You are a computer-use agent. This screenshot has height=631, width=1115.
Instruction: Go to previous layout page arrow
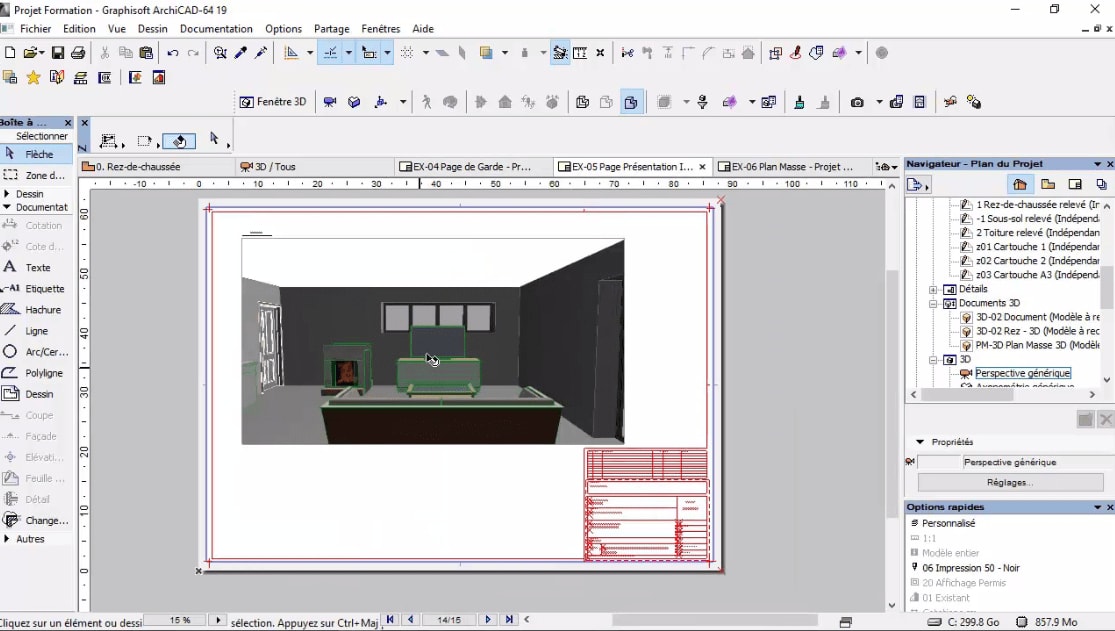410,620
